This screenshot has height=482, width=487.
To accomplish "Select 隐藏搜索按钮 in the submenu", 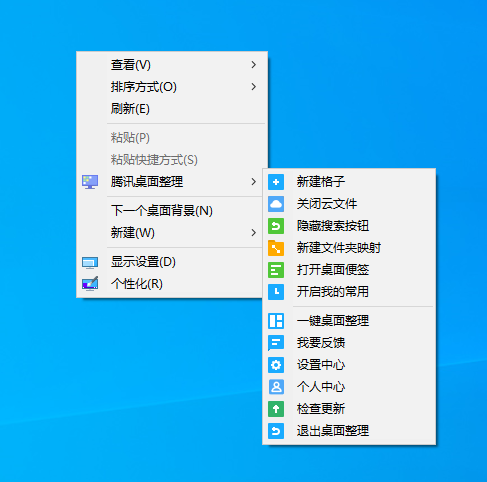I will coord(349,226).
